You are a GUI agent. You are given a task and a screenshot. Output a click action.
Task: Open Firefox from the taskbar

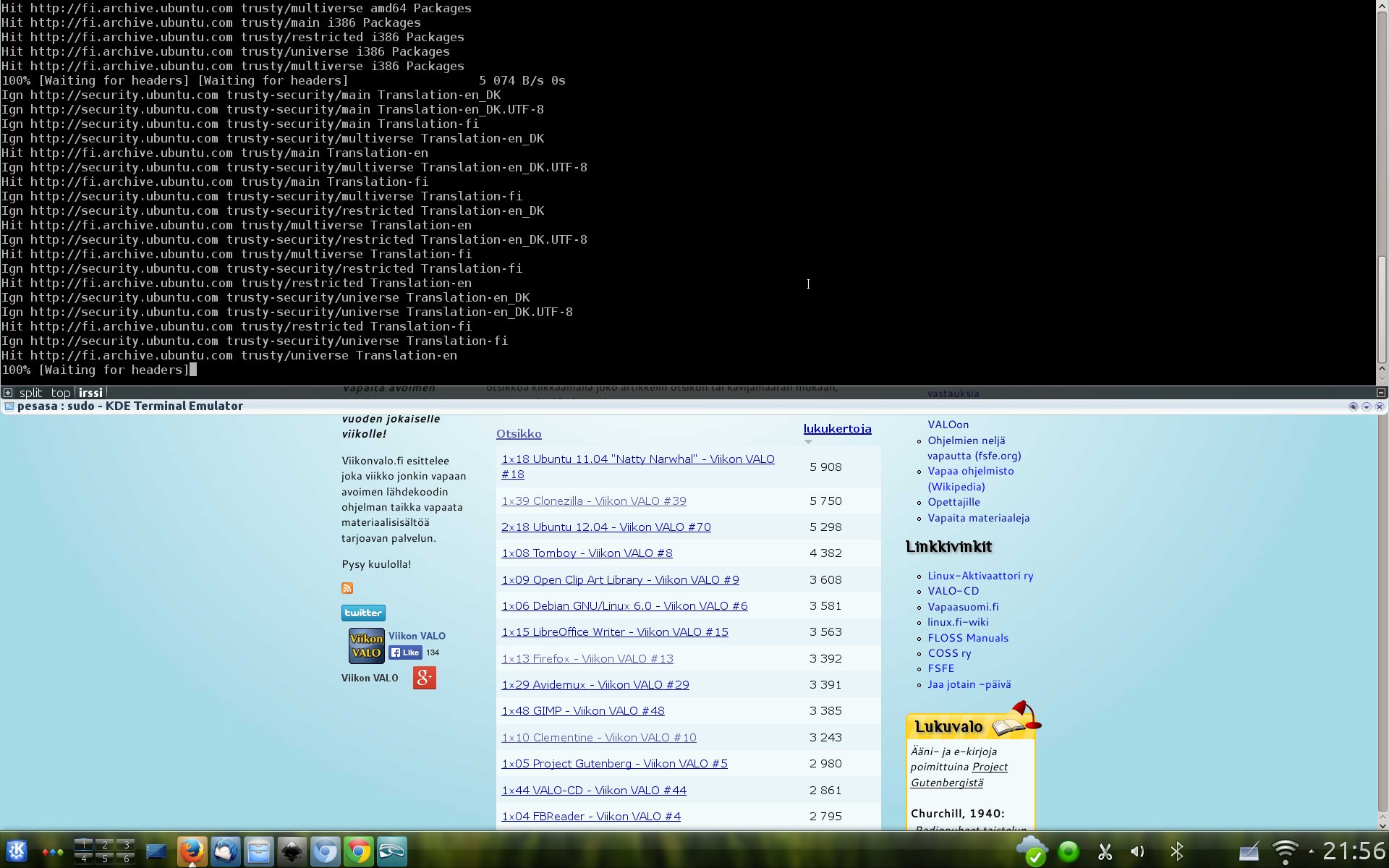tap(192, 851)
